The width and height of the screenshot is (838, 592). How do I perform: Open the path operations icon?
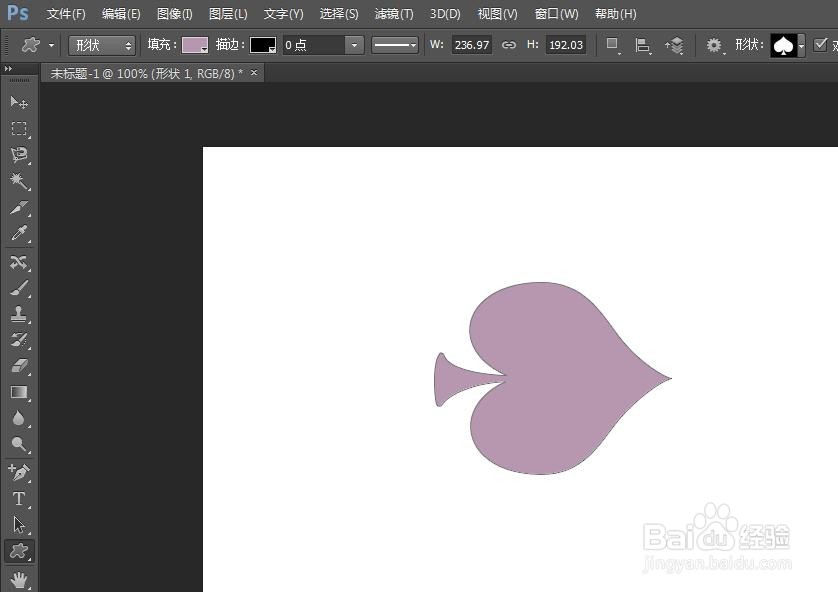point(612,45)
